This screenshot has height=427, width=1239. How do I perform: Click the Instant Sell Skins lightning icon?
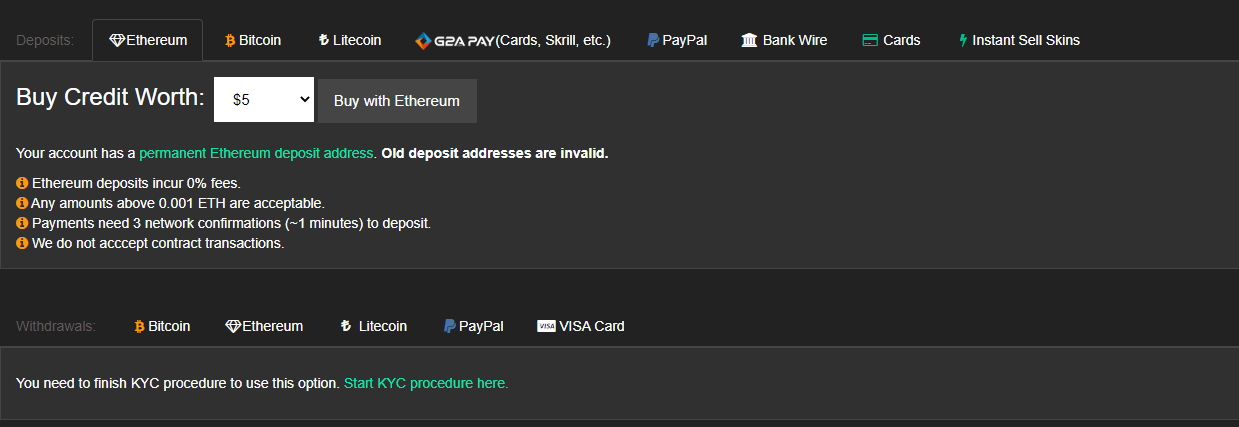pos(963,41)
